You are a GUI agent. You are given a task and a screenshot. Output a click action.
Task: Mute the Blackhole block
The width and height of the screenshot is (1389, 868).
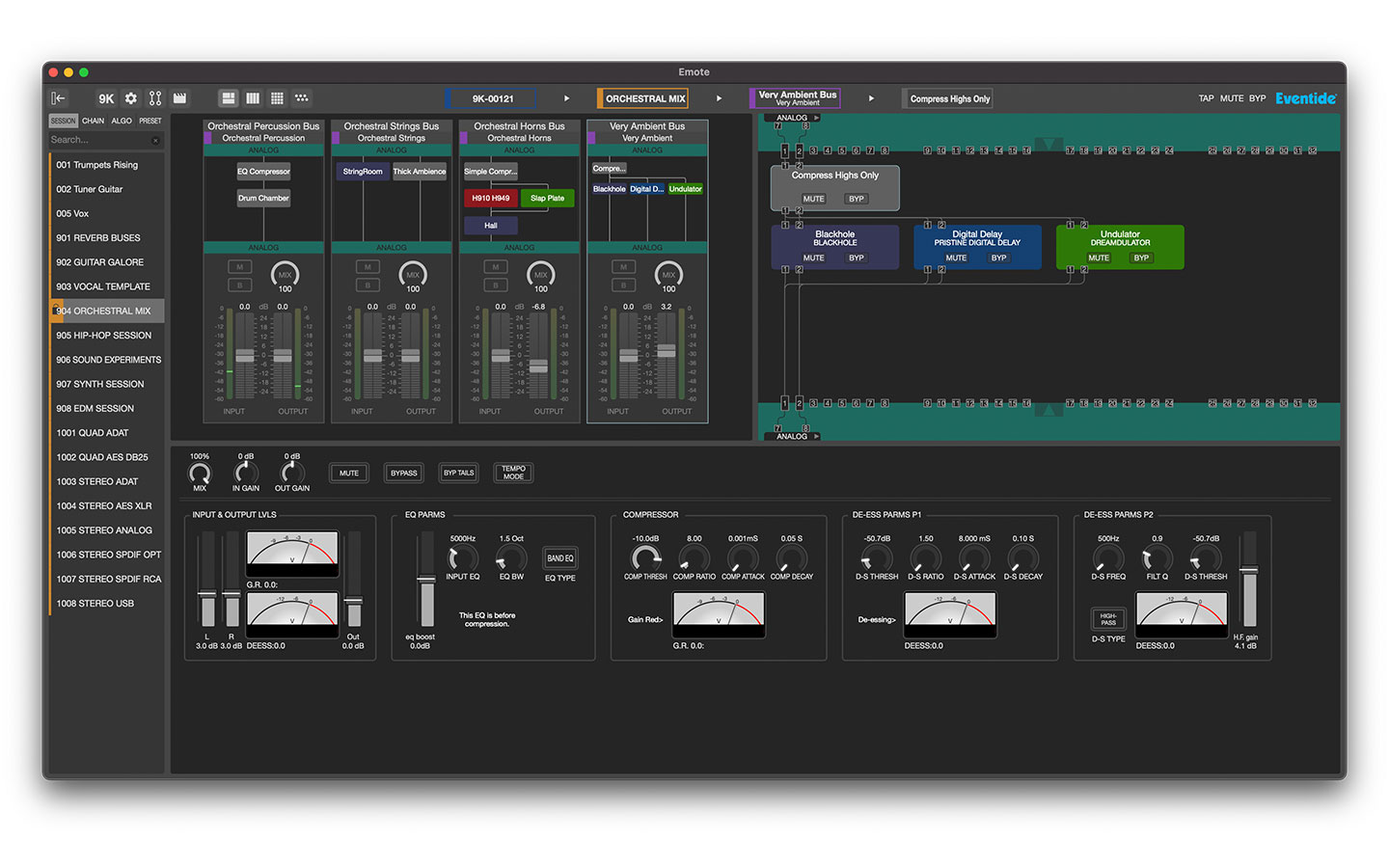point(814,258)
